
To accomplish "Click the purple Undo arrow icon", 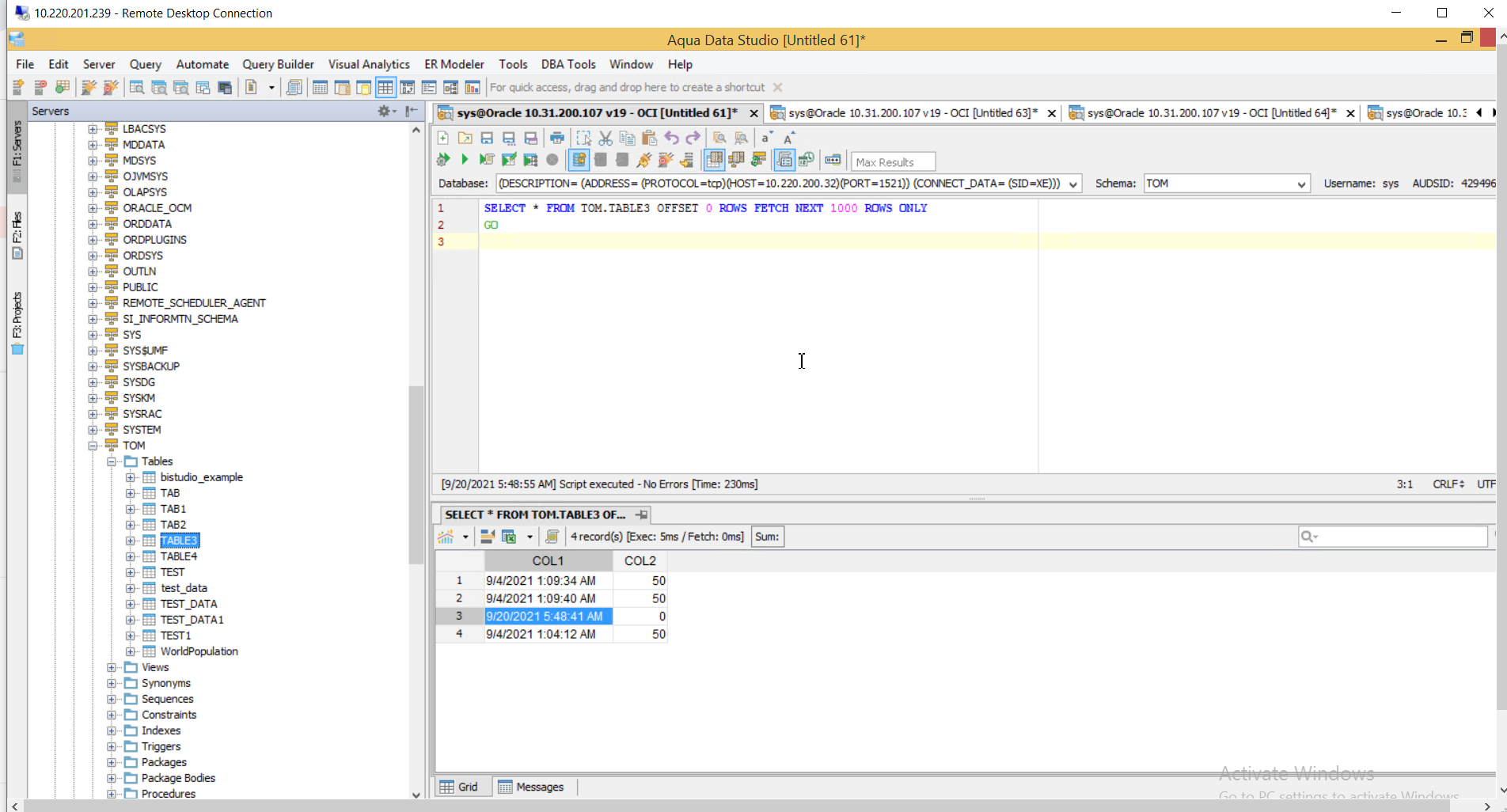I will tap(671, 138).
